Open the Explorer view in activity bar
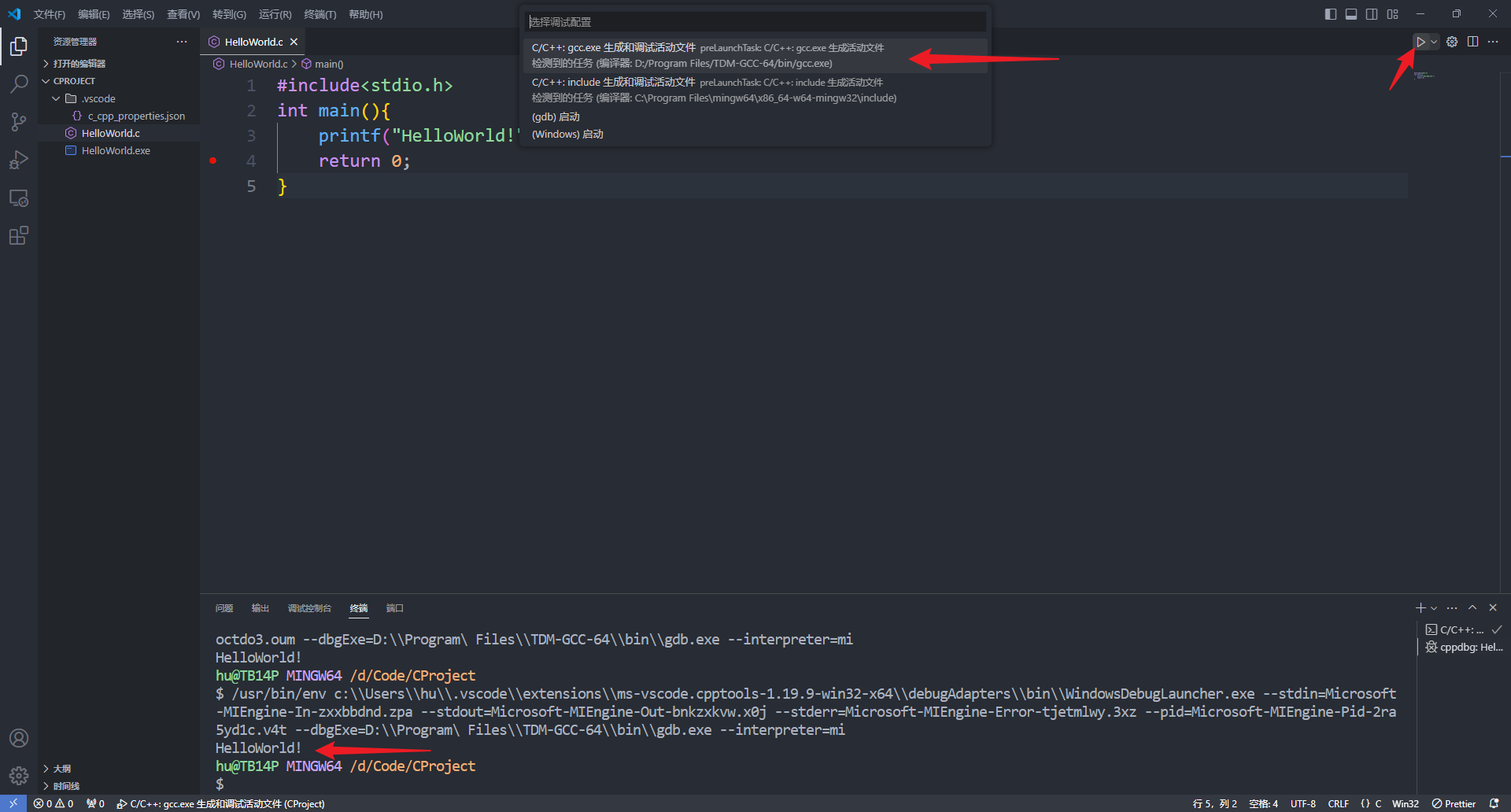 pyautogui.click(x=19, y=46)
